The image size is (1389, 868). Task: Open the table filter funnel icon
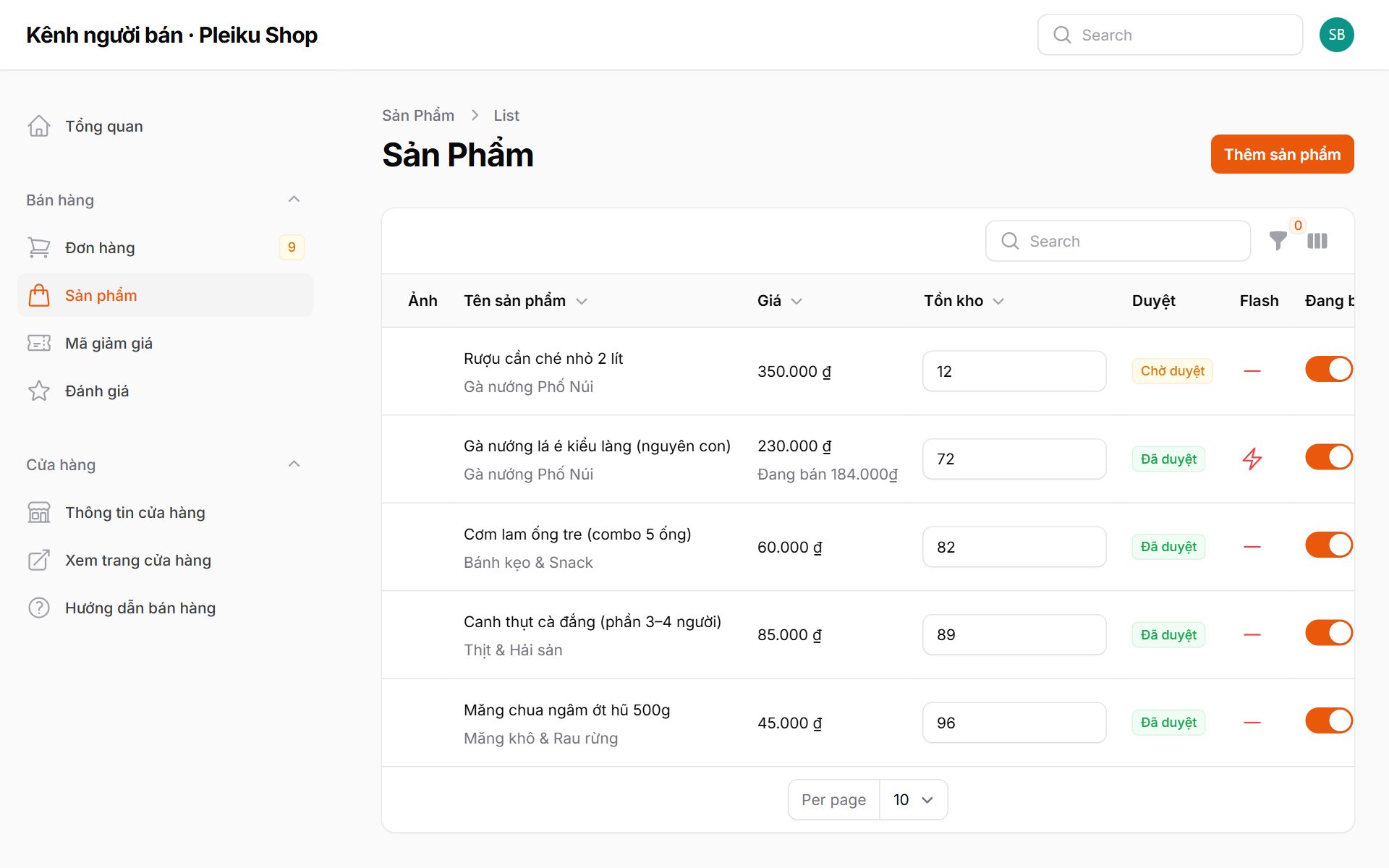coord(1278,241)
